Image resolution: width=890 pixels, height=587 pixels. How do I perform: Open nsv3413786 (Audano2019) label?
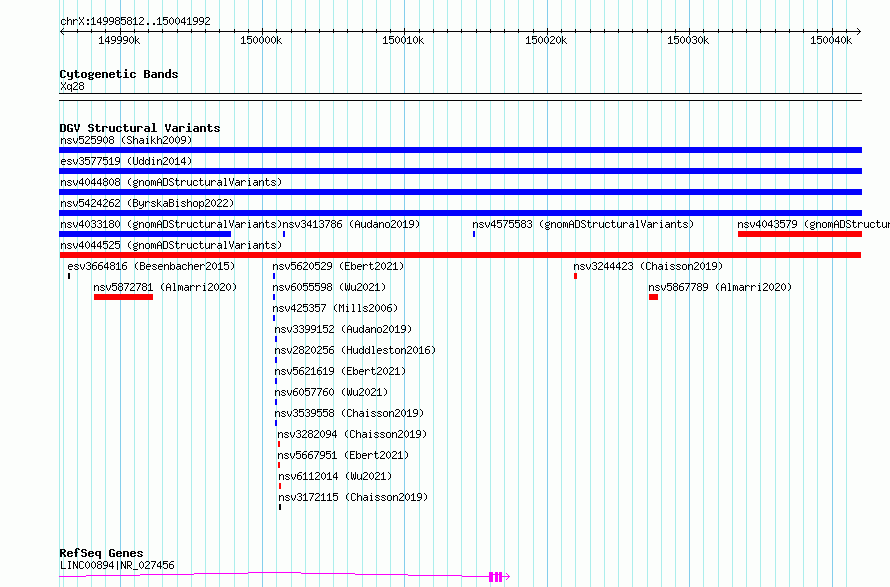coord(351,224)
